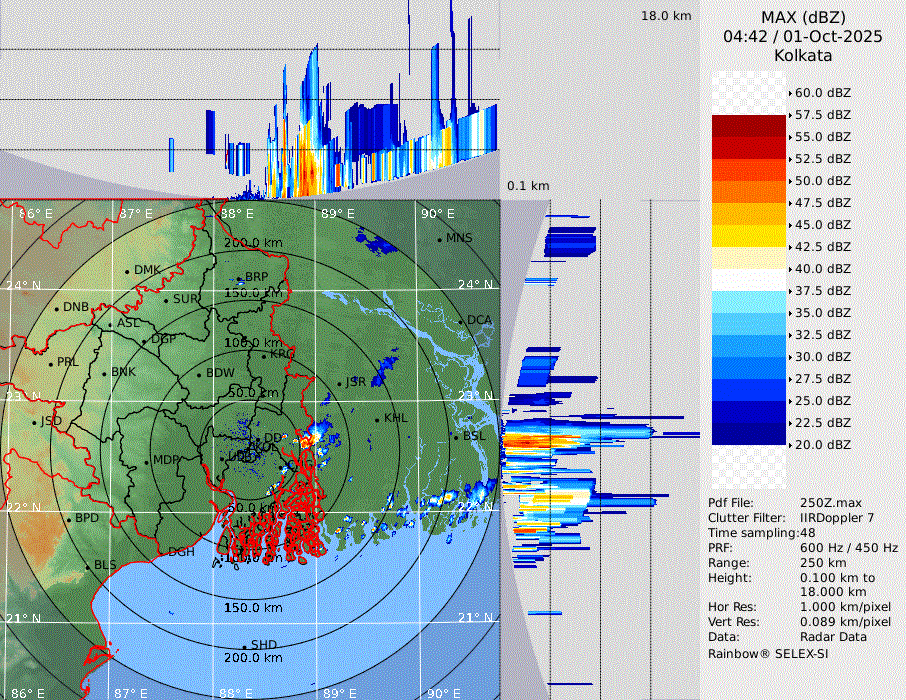Click the MAX (dBZ) title text
The height and width of the screenshot is (700, 906).
point(803,17)
